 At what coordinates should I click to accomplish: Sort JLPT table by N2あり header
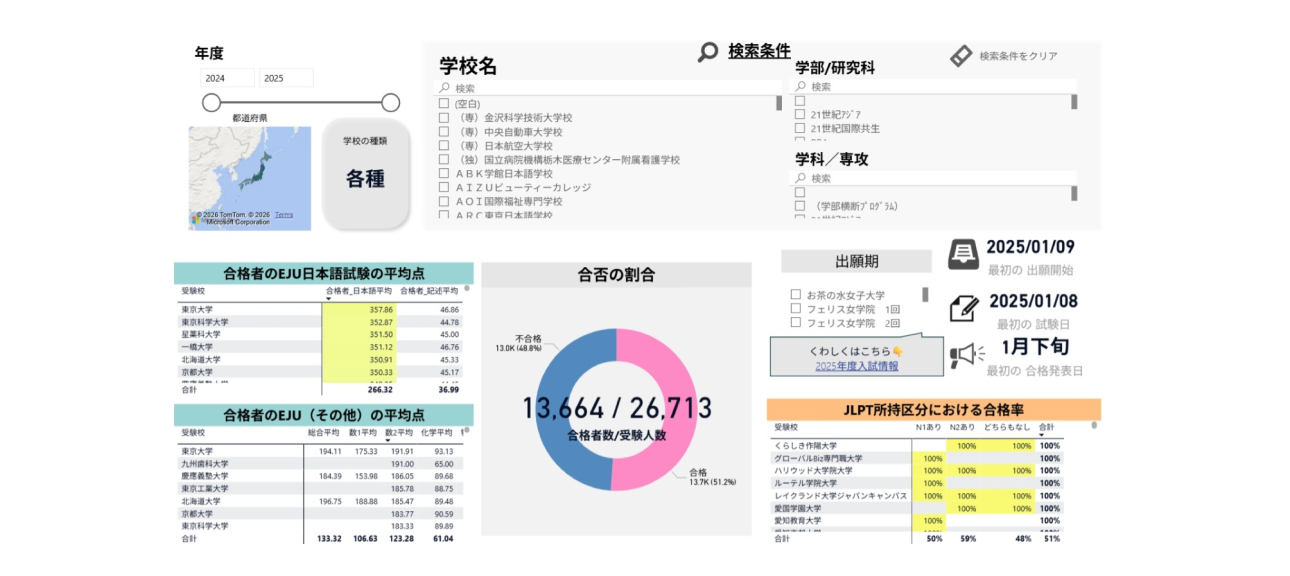pos(962,427)
